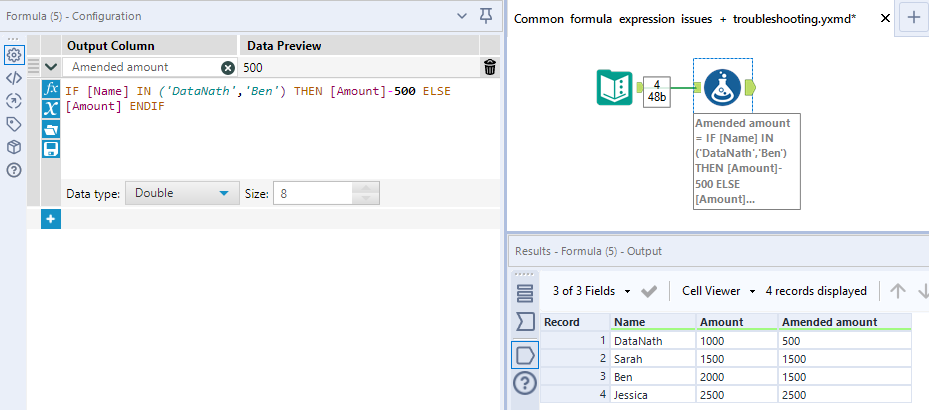Screen dimensions: 929x410
Task: Select the Amount 2000 cell
Action: (737, 377)
